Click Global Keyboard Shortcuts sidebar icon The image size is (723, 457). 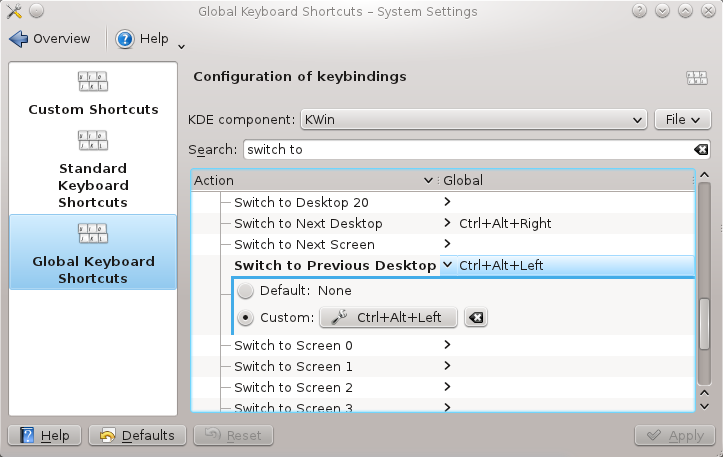click(92, 235)
